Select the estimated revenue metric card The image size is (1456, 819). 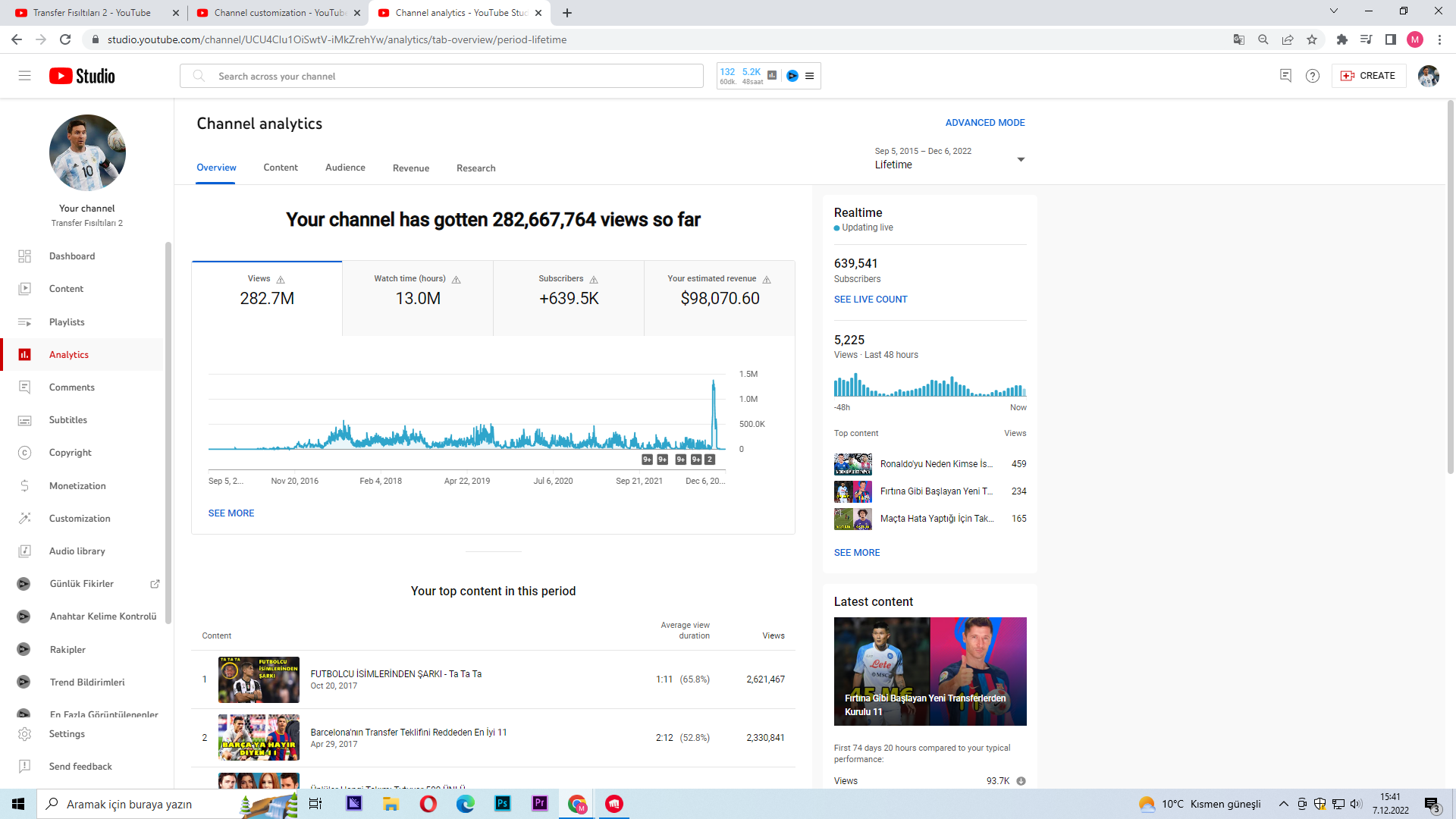[x=720, y=298]
